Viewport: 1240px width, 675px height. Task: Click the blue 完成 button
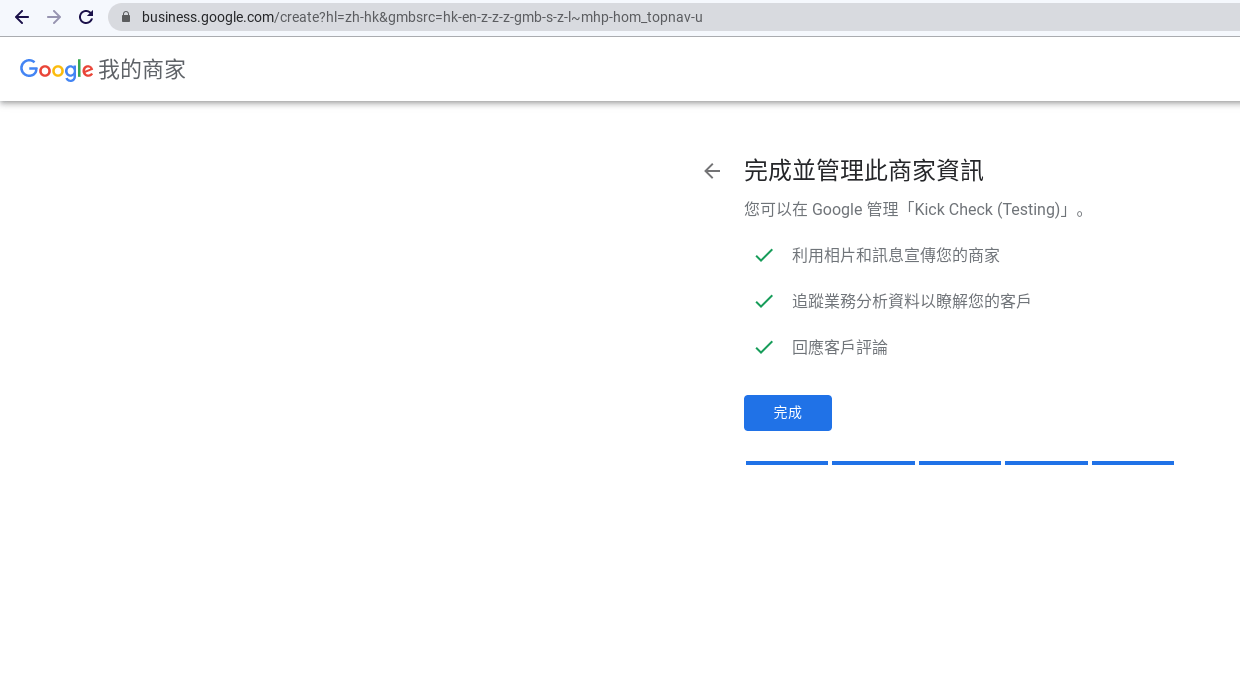(x=788, y=413)
